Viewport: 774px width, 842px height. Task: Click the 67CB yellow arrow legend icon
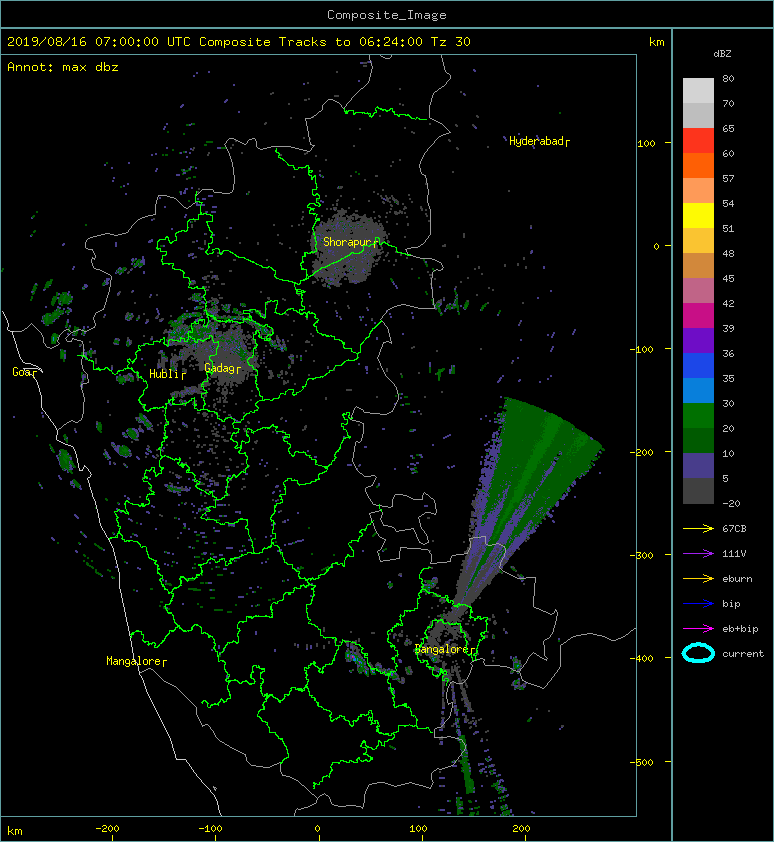pyautogui.click(x=698, y=529)
